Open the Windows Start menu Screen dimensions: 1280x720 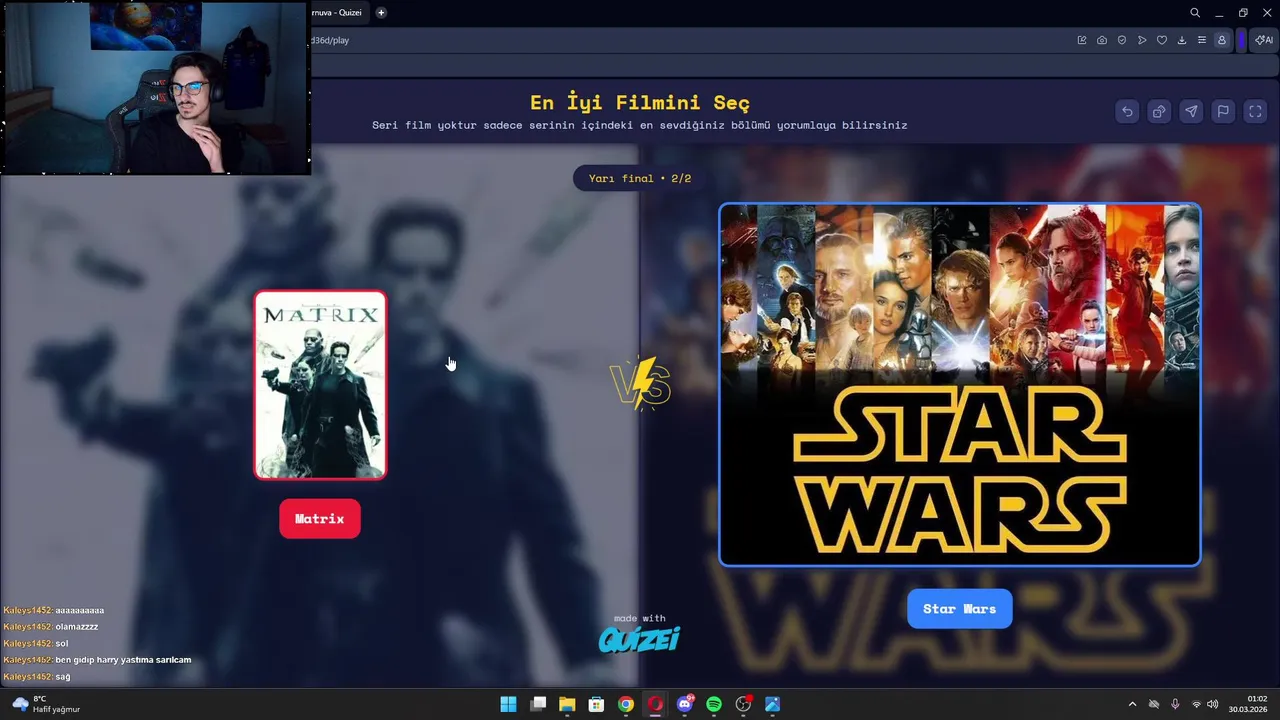[x=508, y=704]
